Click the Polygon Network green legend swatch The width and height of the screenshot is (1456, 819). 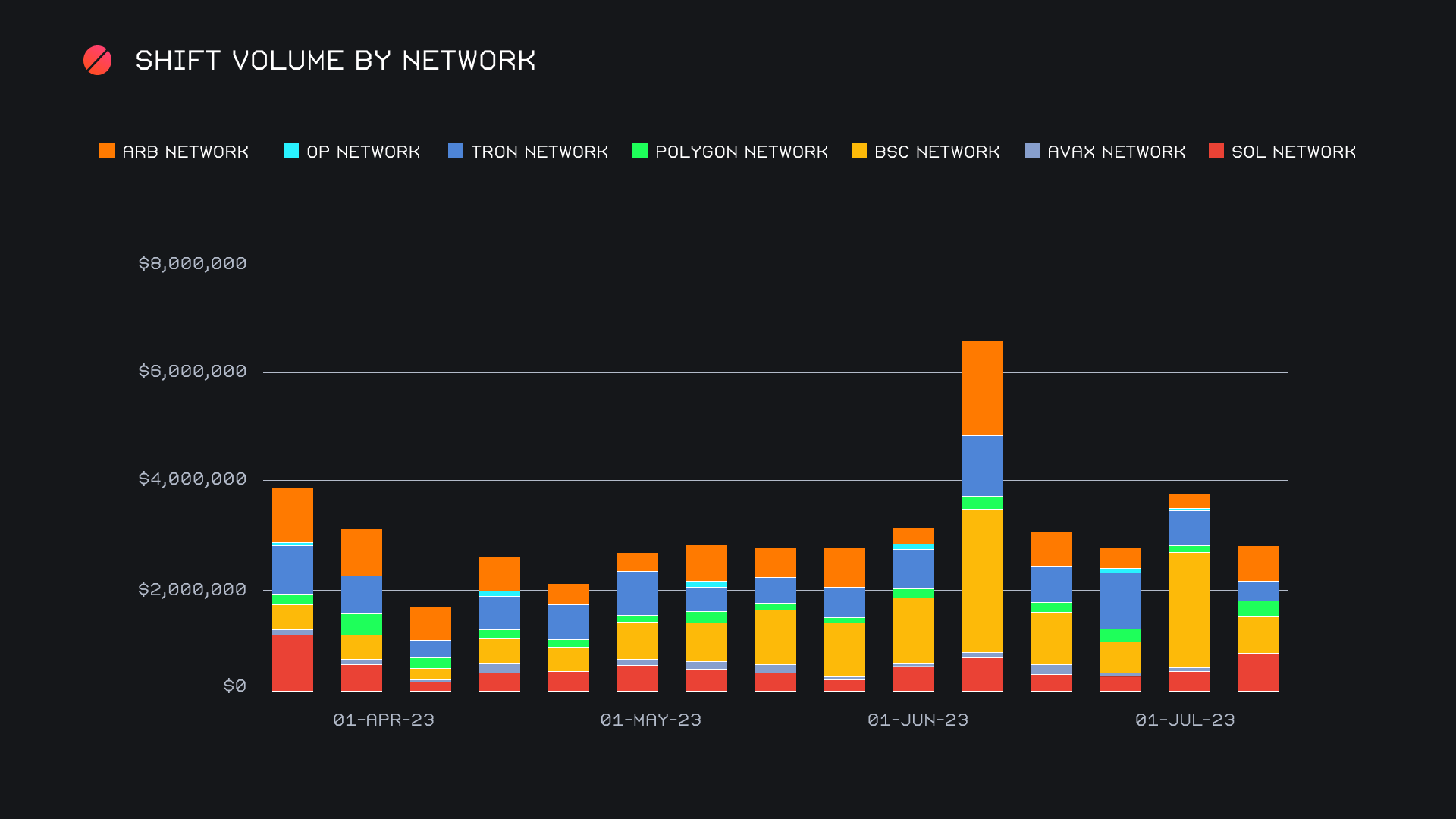point(640,151)
